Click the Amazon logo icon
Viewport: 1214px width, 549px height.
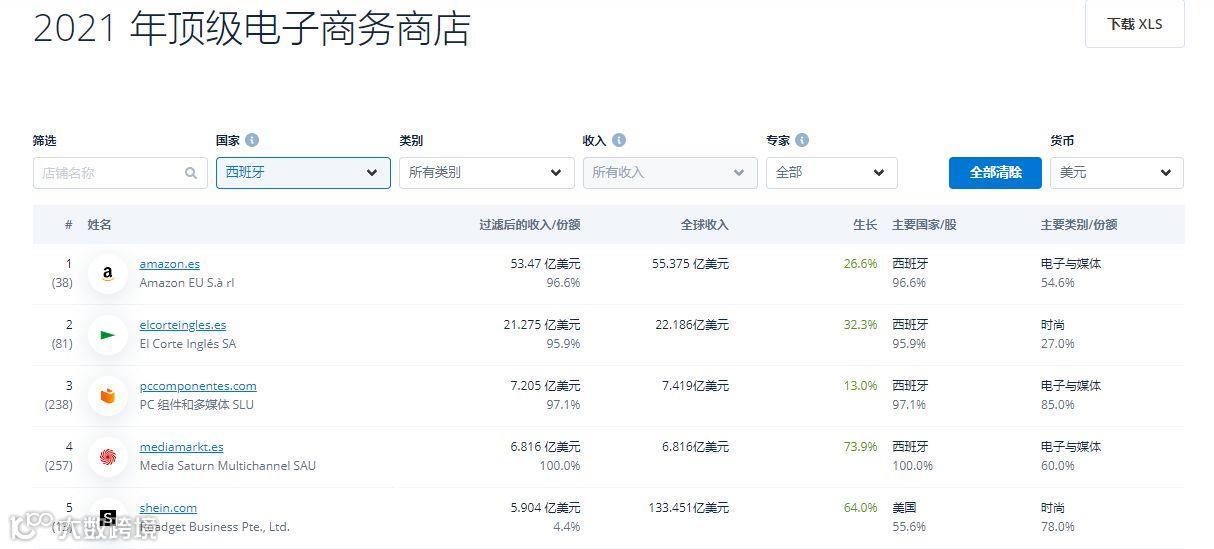point(108,274)
